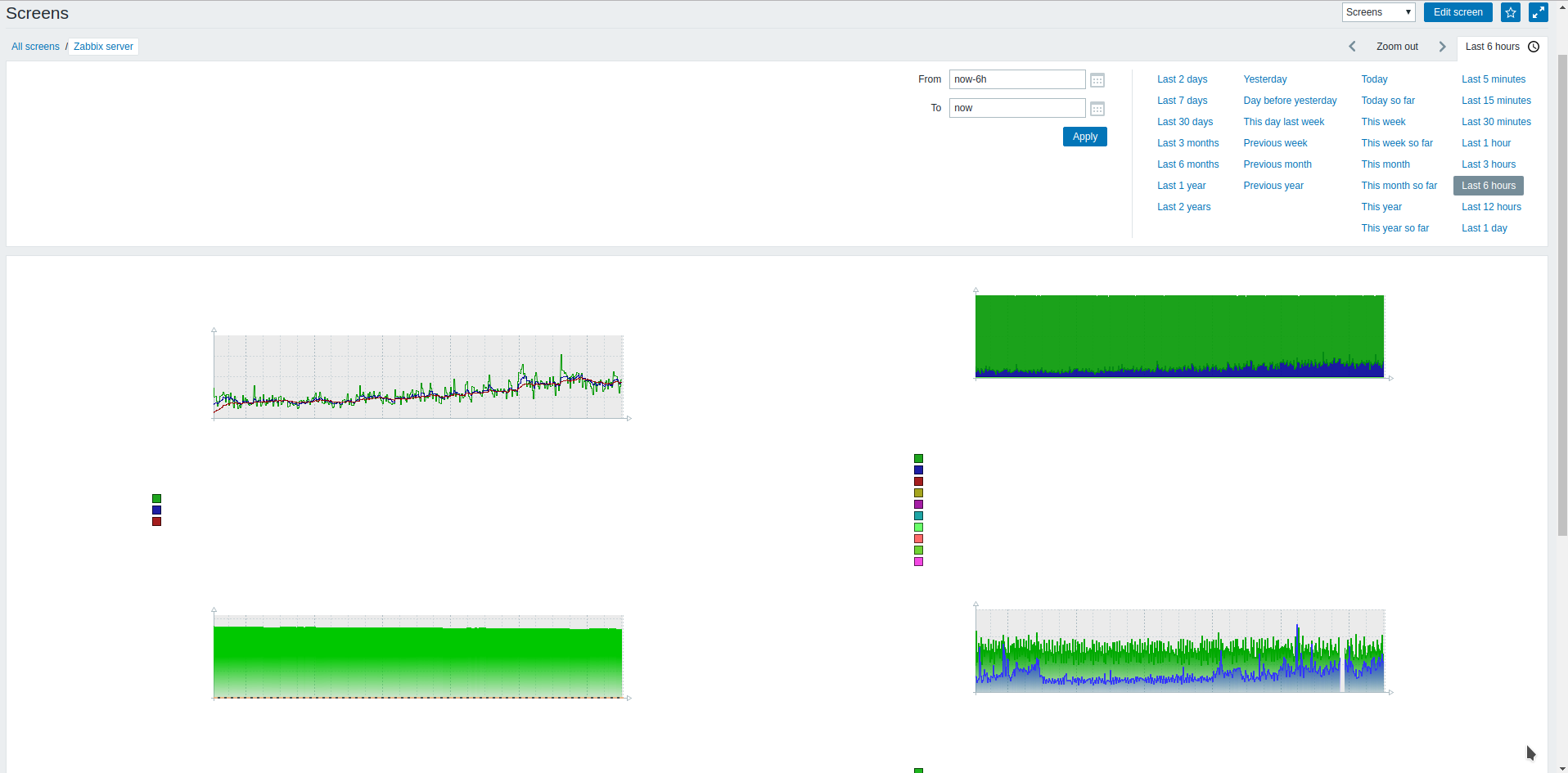Go to All screens breadcrumb
Screen dimensions: 1568x773
point(35,47)
